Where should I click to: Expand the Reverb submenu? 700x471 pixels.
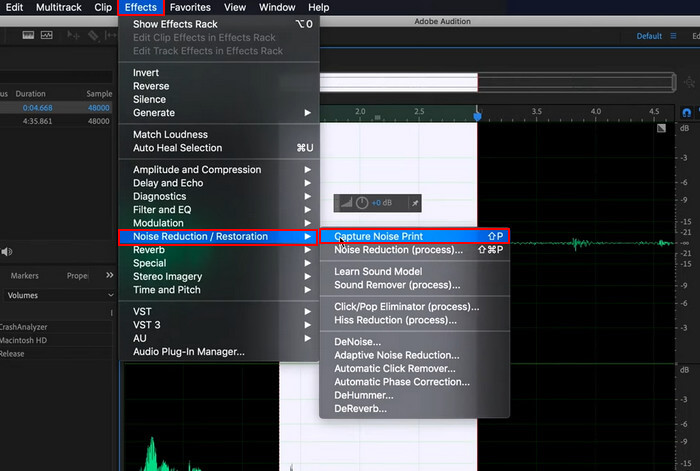click(x=219, y=250)
